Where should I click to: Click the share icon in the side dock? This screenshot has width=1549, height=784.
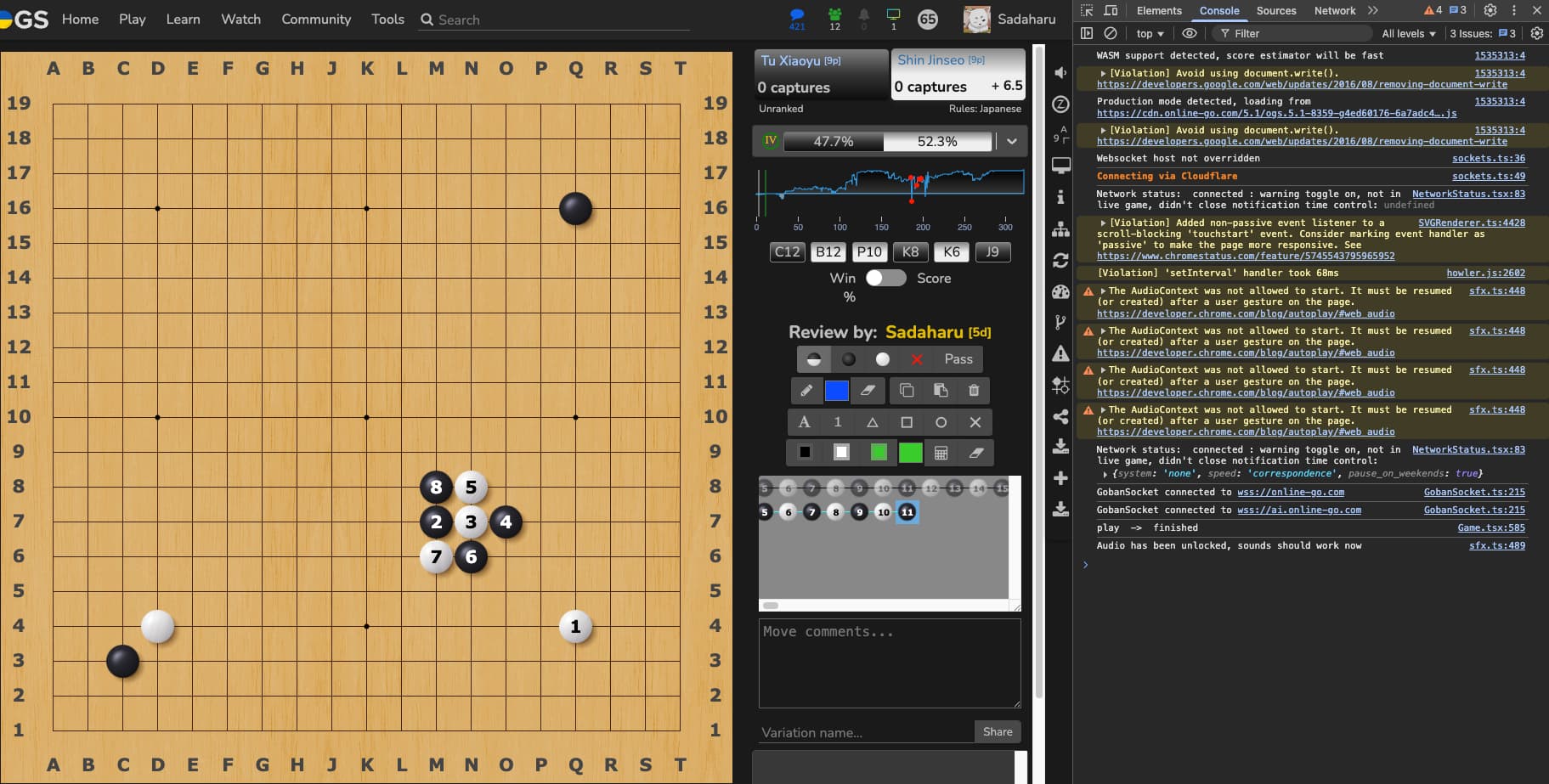(x=1060, y=416)
